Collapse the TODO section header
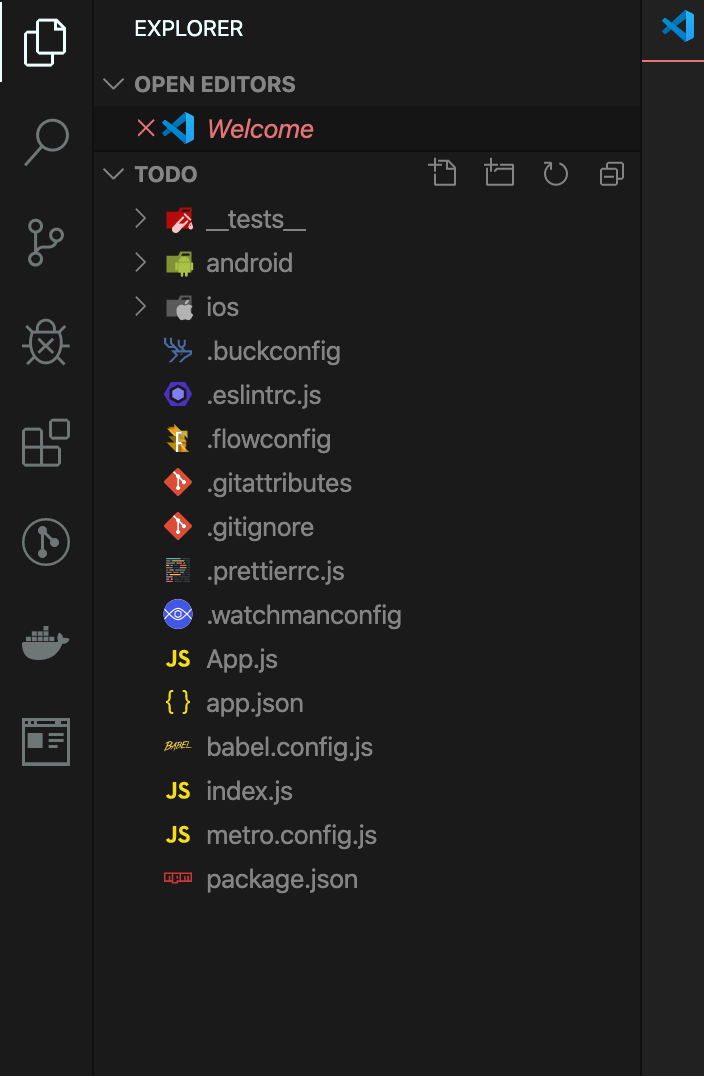Image resolution: width=704 pixels, height=1076 pixels. click(x=113, y=173)
